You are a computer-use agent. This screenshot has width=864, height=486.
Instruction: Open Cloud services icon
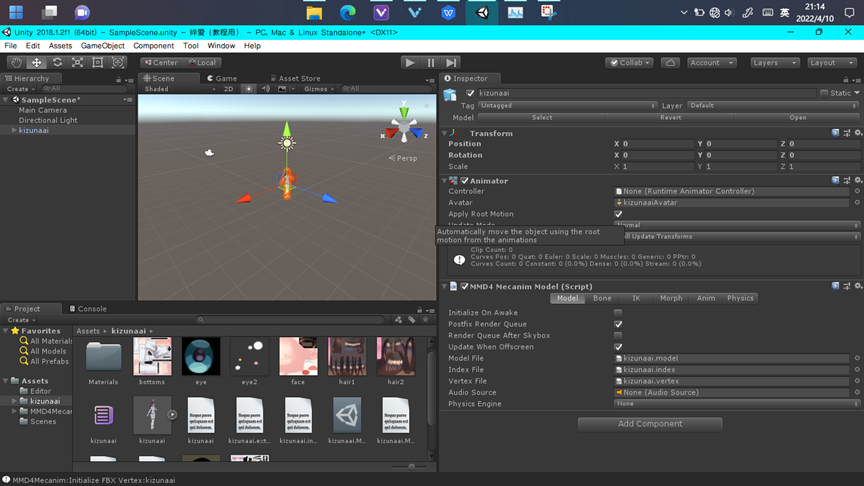pos(670,62)
